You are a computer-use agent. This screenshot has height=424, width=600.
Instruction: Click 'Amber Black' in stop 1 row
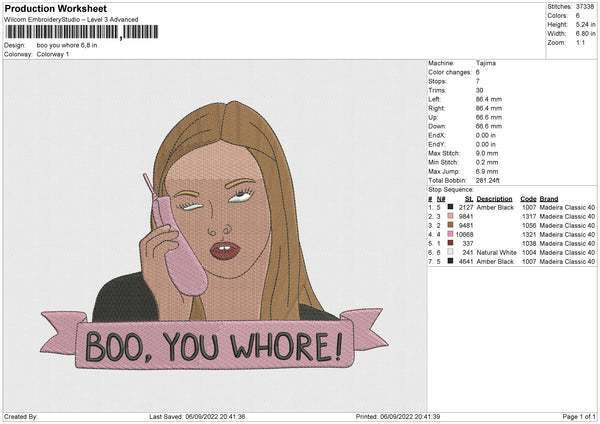pos(495,207)
